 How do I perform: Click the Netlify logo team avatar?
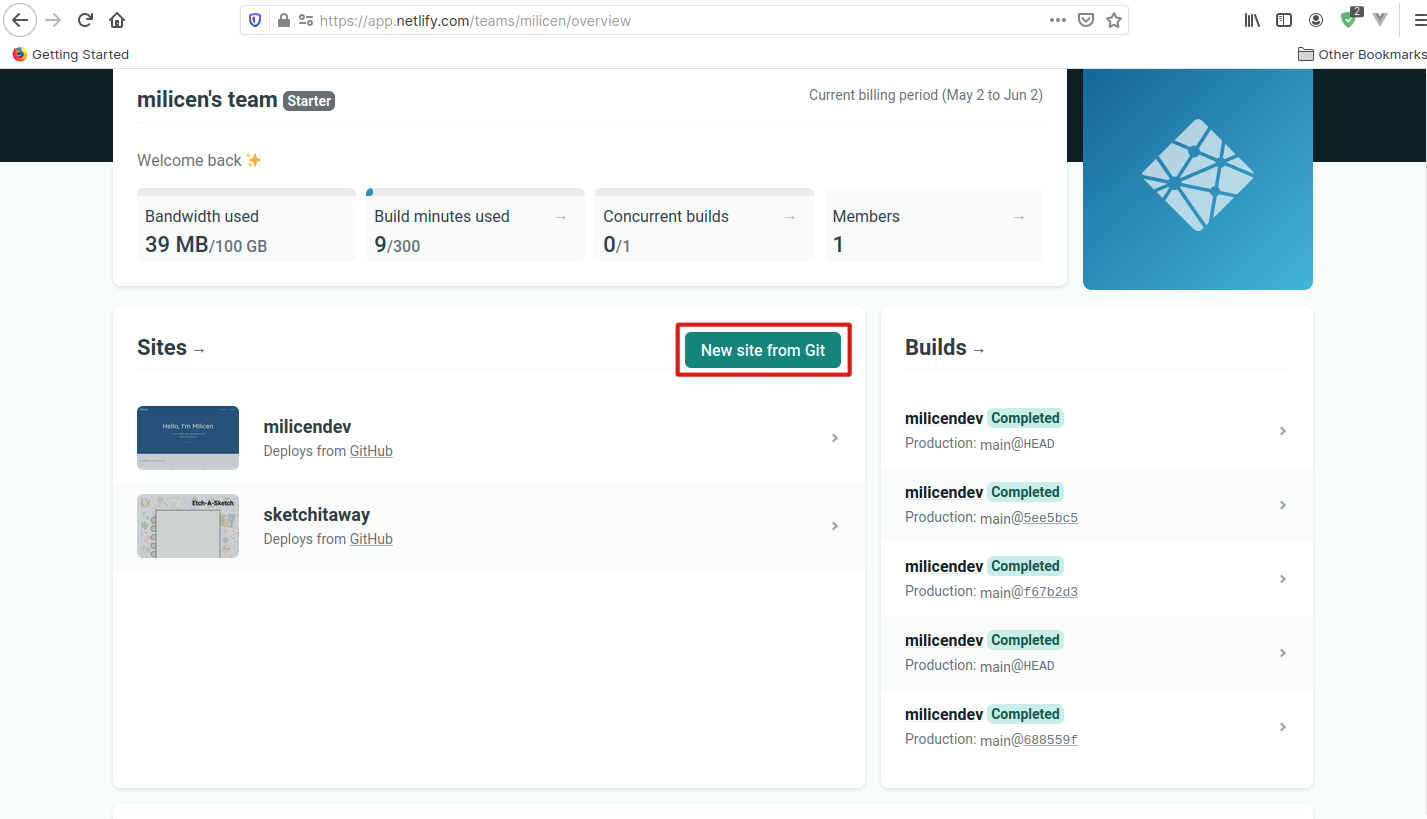click(1198, 175)
